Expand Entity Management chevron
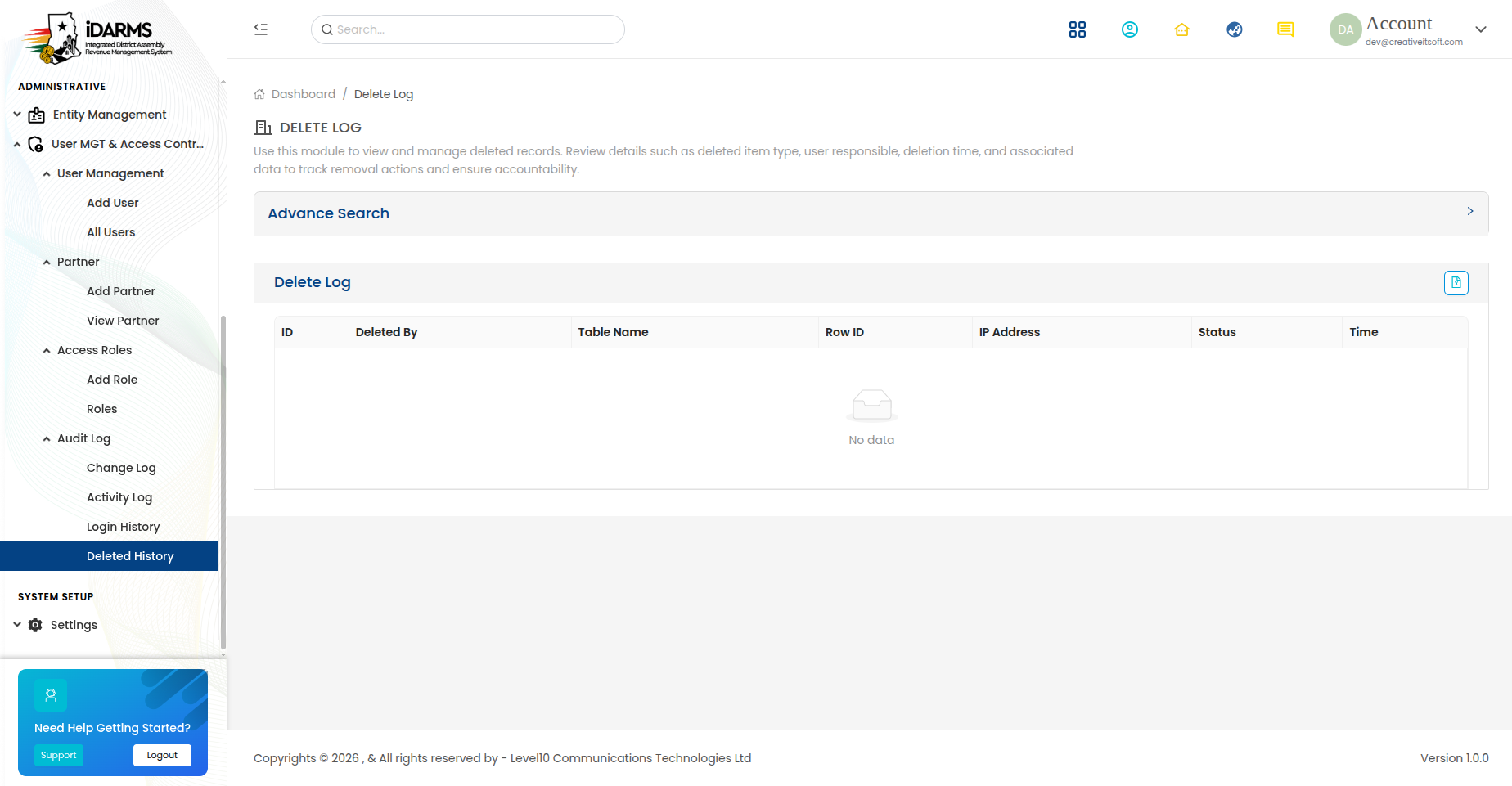1512x786 pixels. pos(17,115)
